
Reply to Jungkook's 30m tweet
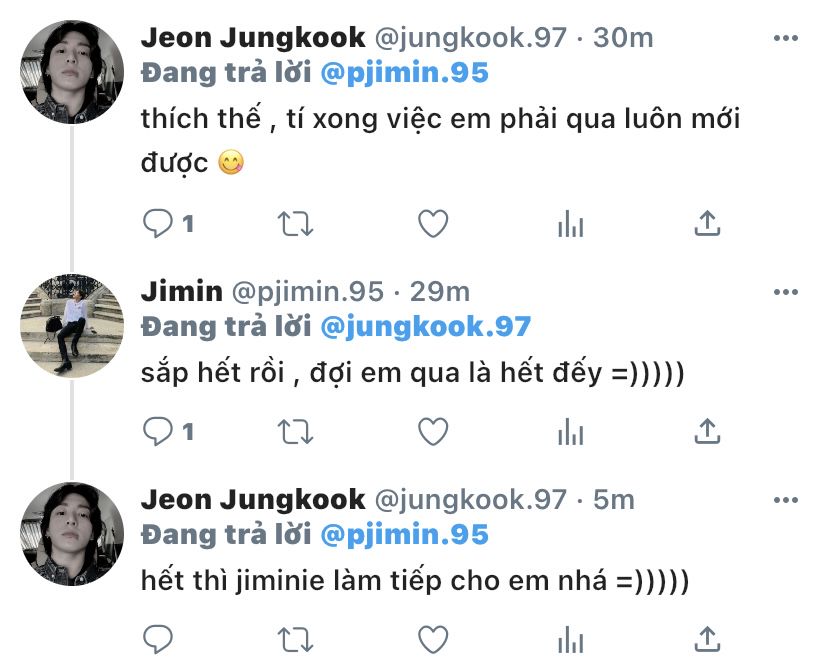[158, 224]
